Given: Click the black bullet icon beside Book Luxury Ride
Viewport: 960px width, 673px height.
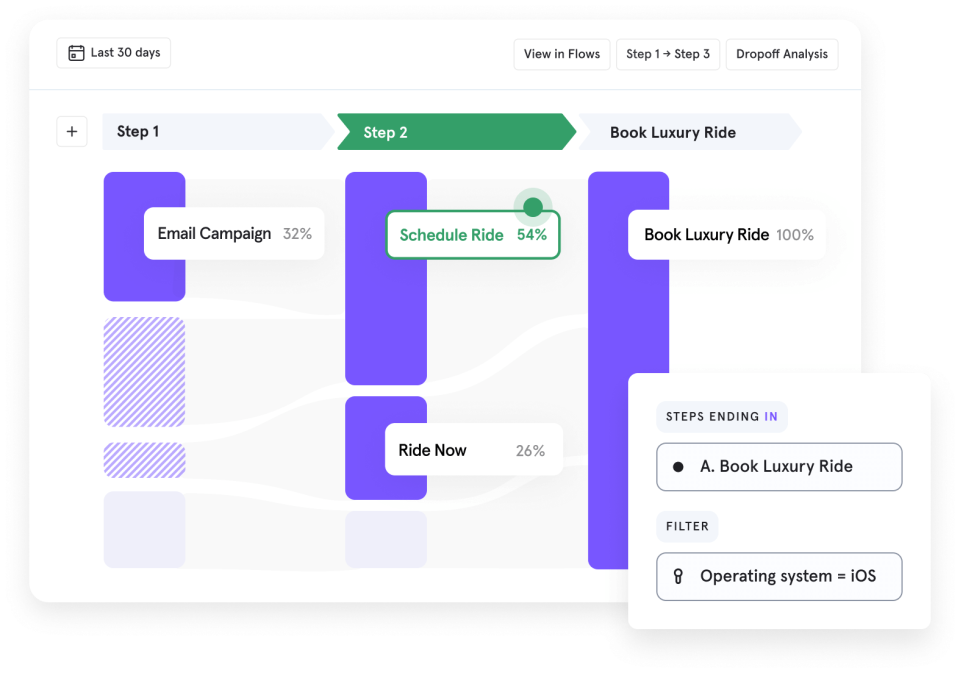Looking at the screenshot, I should pyautogui.click(x=679, y=466).
